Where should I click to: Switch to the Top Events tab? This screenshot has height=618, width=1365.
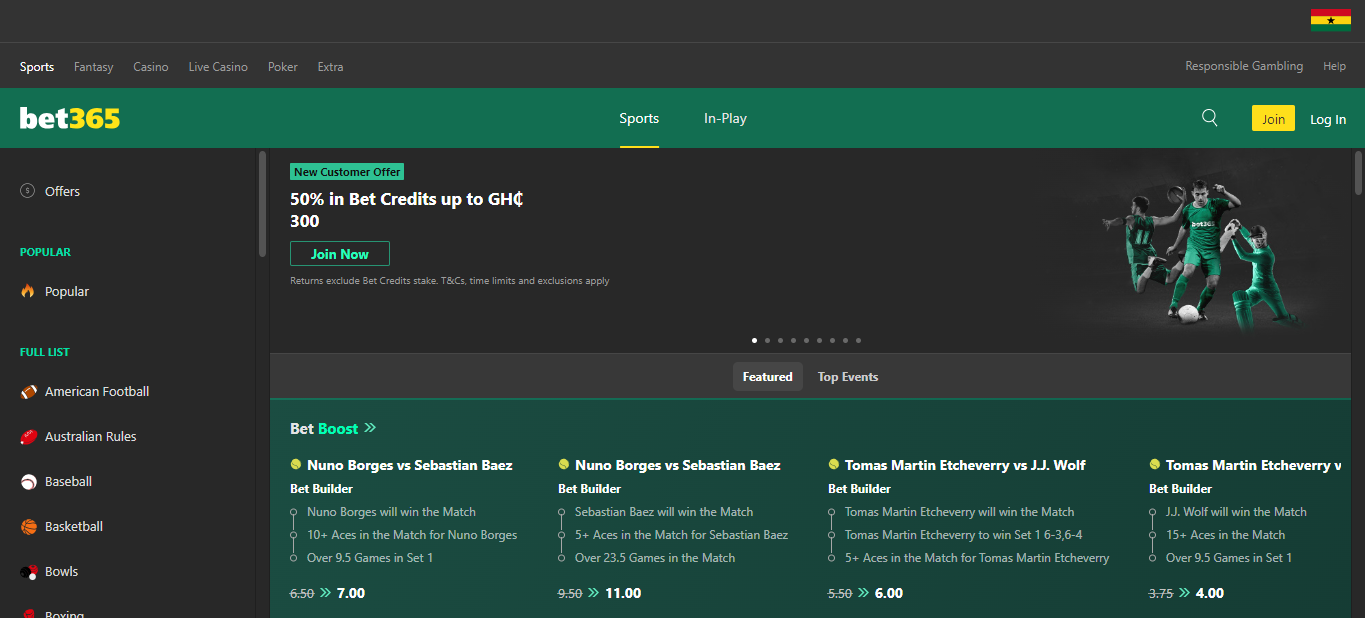[x=847, y=377]
